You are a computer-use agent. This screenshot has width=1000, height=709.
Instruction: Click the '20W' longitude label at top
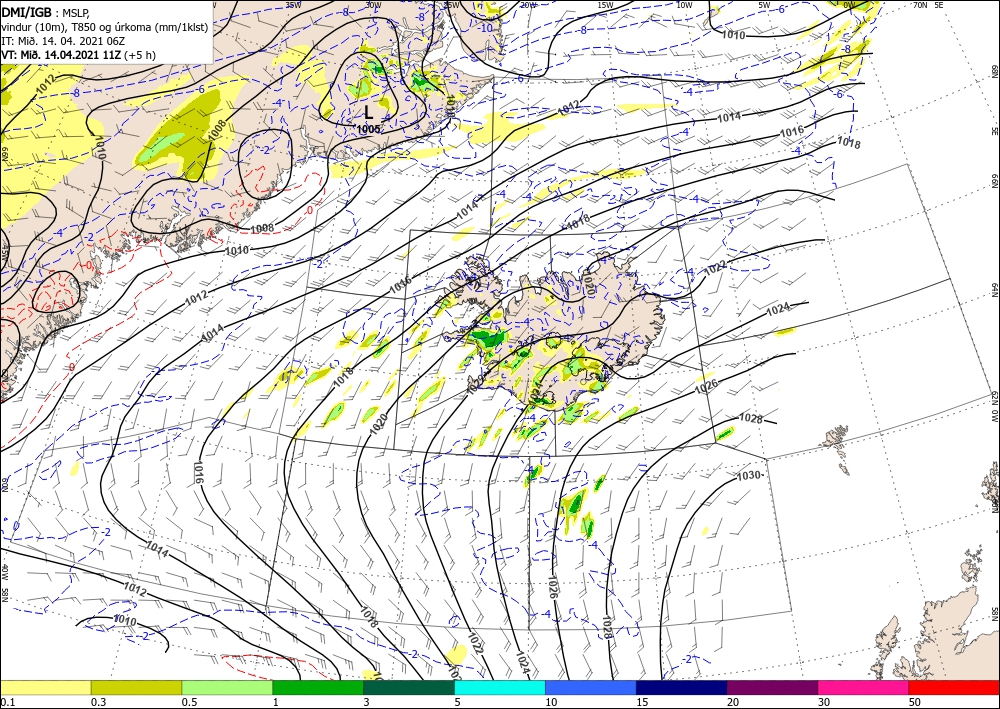527,5
